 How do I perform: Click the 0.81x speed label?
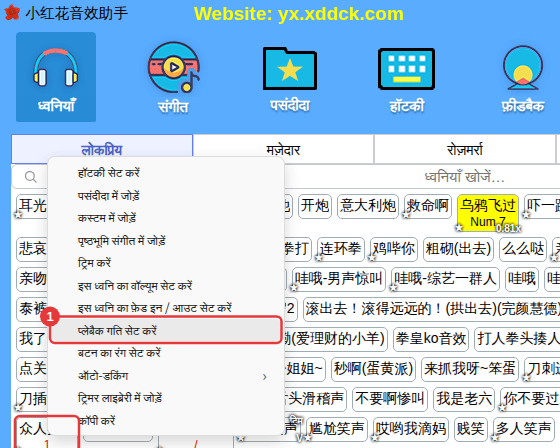(509, 228)
